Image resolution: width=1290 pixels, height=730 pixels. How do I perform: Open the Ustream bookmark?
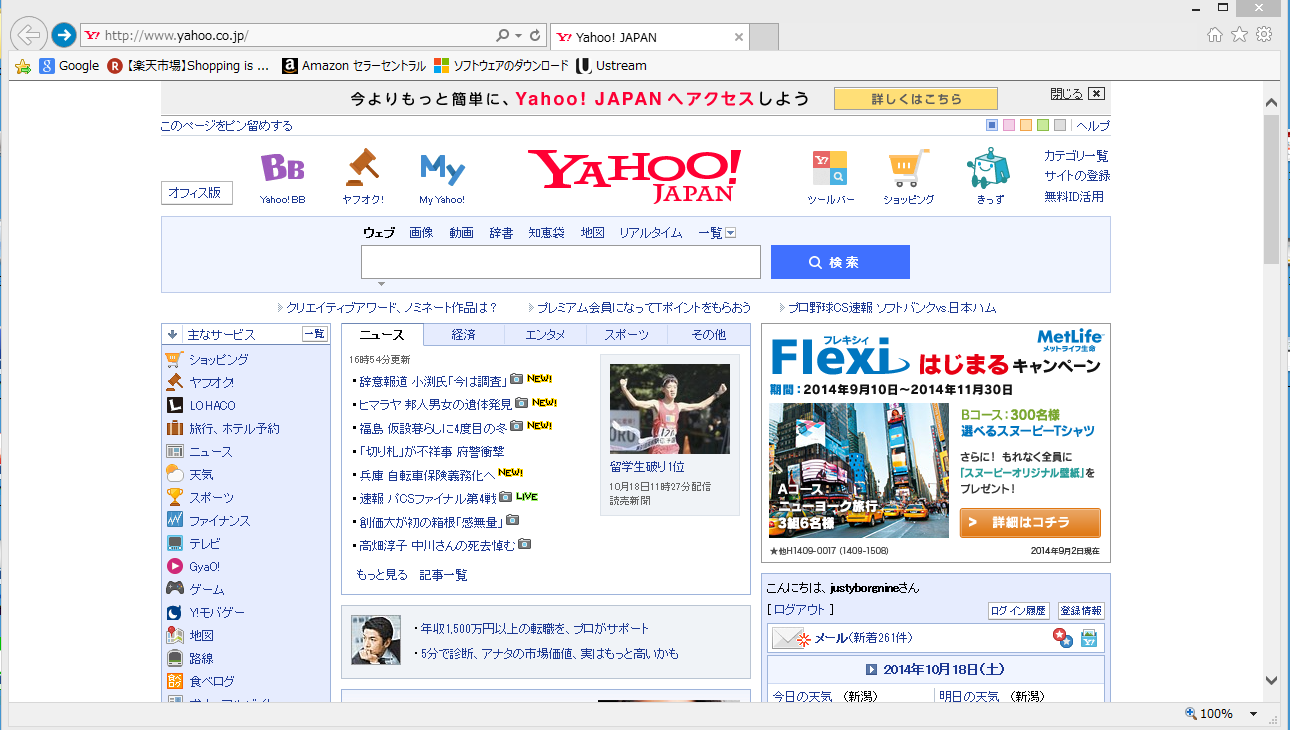[611, 66]
